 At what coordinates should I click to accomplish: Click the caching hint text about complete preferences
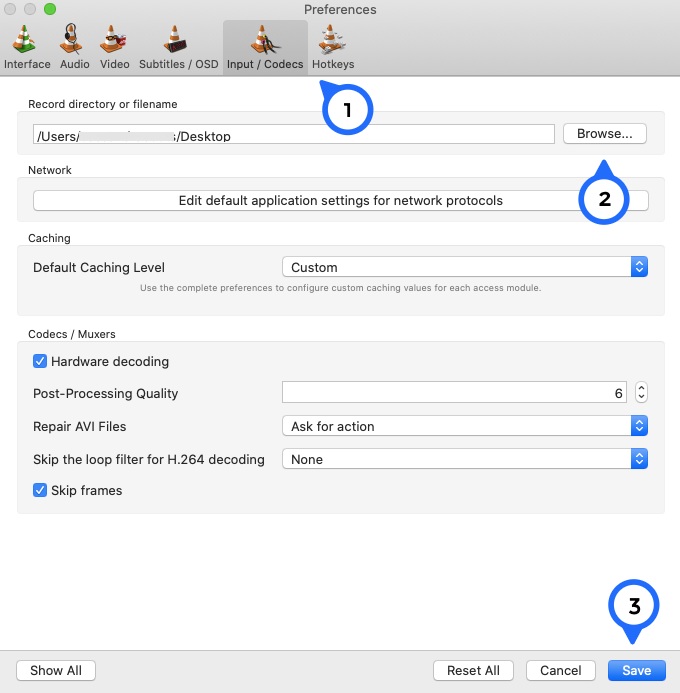[341, 288]
